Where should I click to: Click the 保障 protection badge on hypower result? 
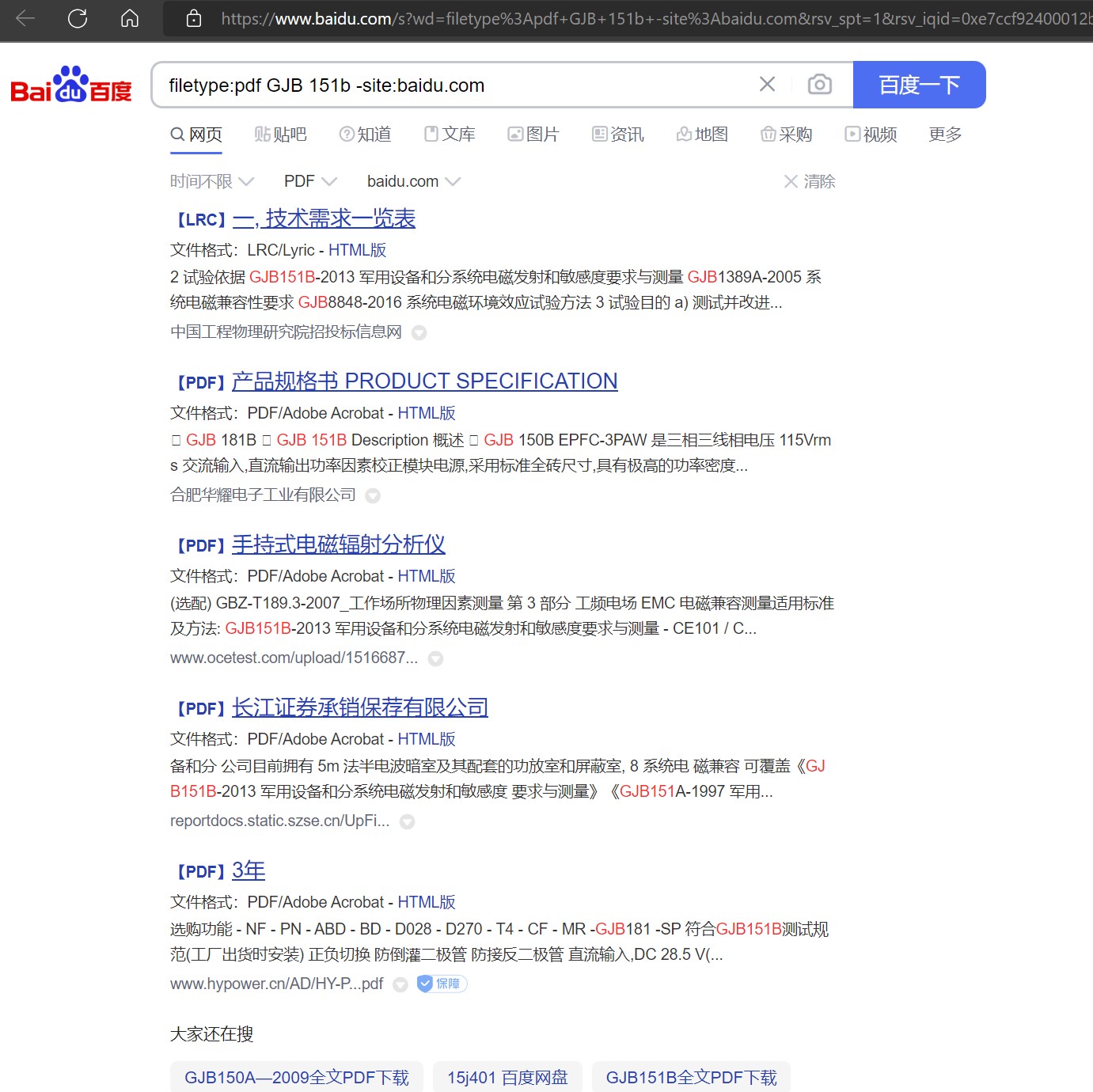442,984
